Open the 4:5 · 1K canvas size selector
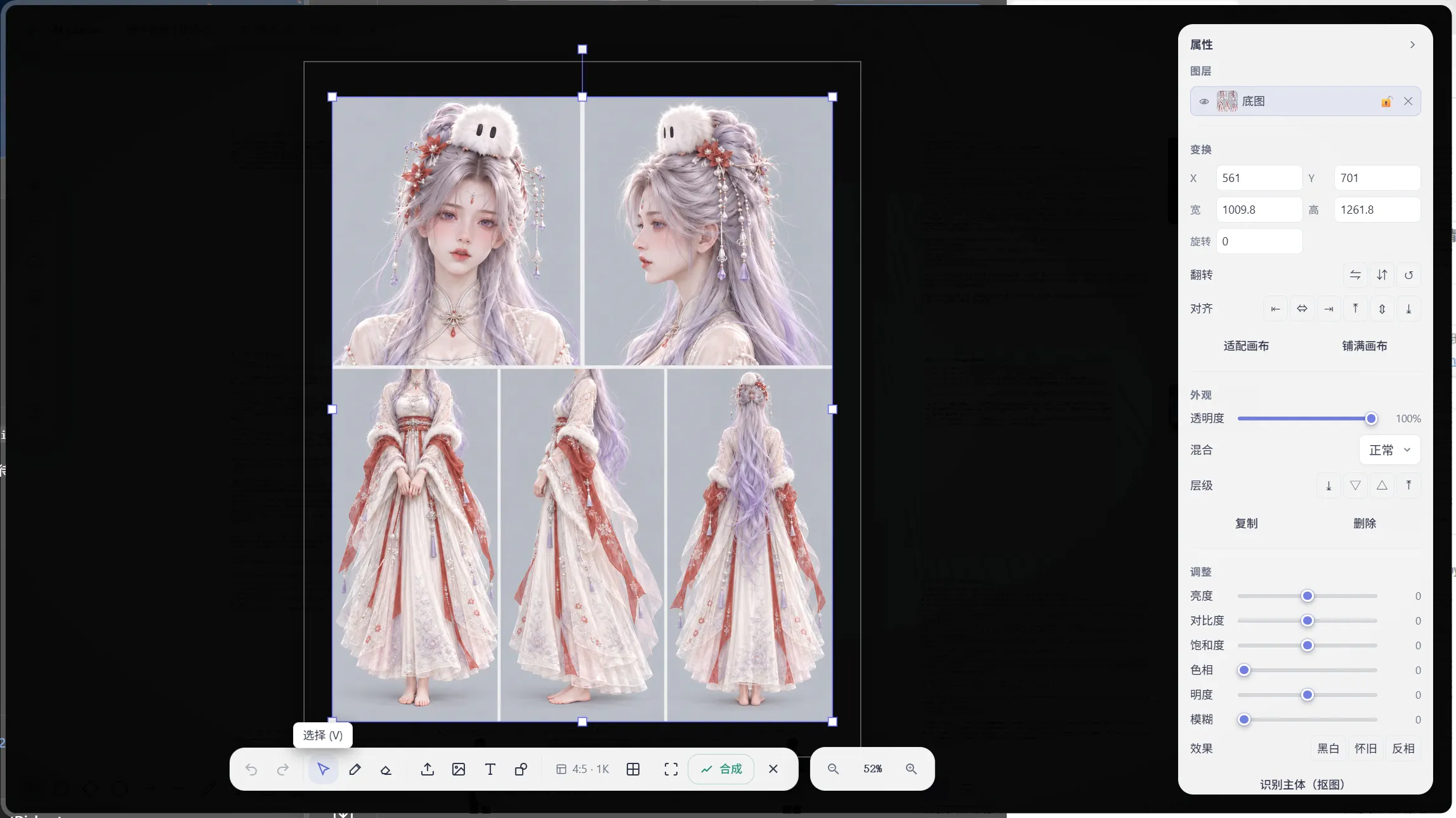Viewport: 1456px width, 818px height. (x=582, y=769)
